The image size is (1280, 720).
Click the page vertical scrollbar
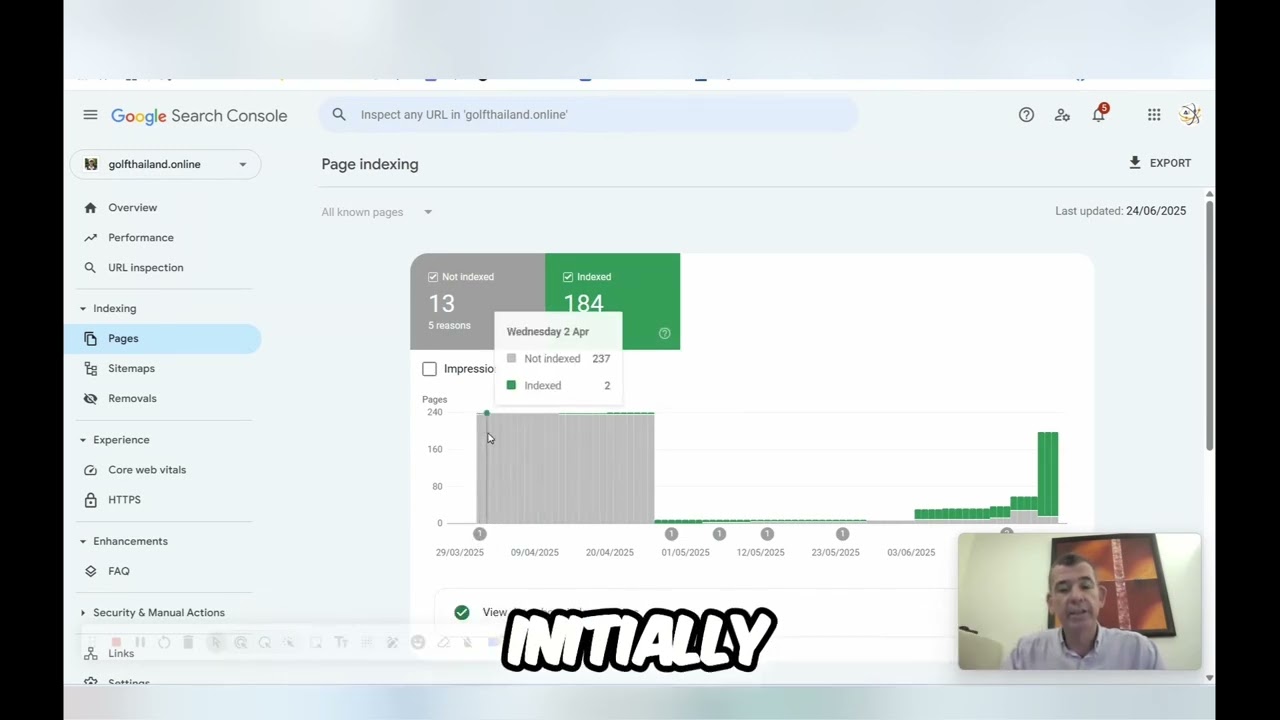point(1210,325)
